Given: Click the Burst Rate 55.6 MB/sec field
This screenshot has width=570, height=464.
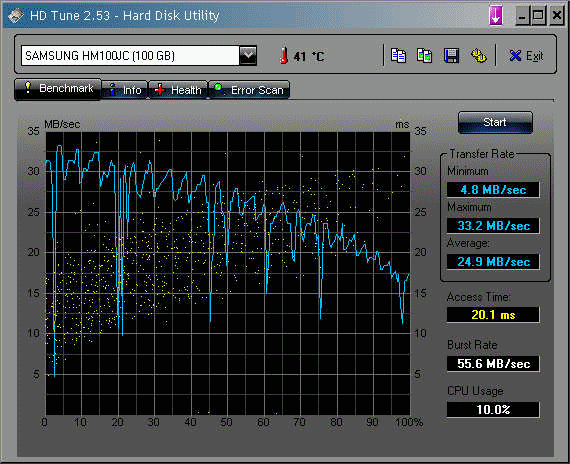Looking at the screenshot, I should tap(493, 363).
